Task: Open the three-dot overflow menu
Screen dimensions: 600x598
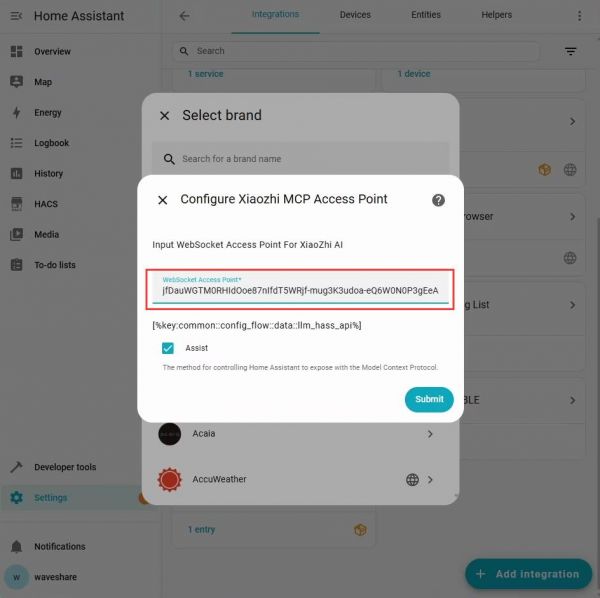Action: [x=579, y=16]
